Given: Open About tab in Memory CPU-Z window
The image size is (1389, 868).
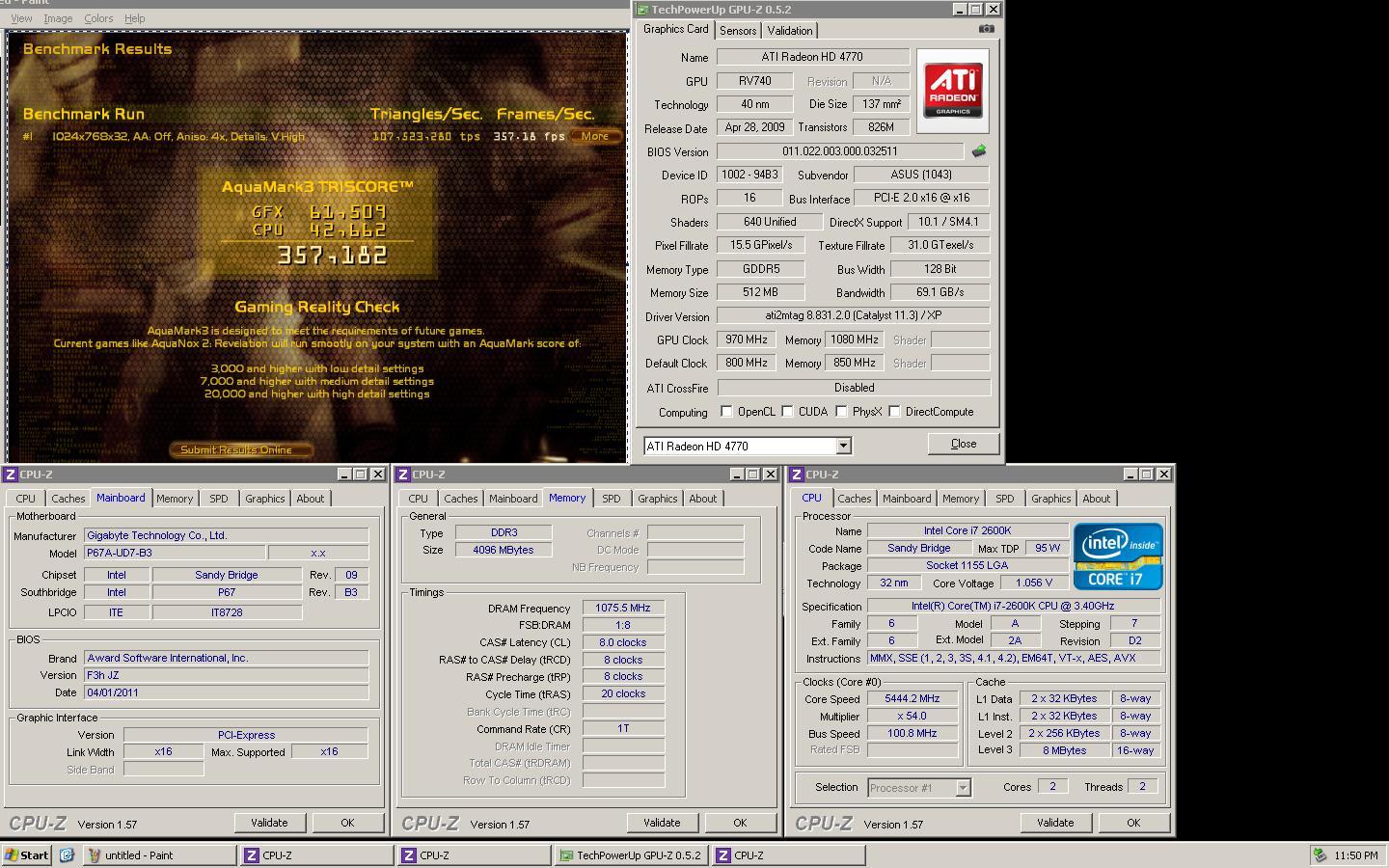Looking at the screenshot, I should click(x=703, y=499).
